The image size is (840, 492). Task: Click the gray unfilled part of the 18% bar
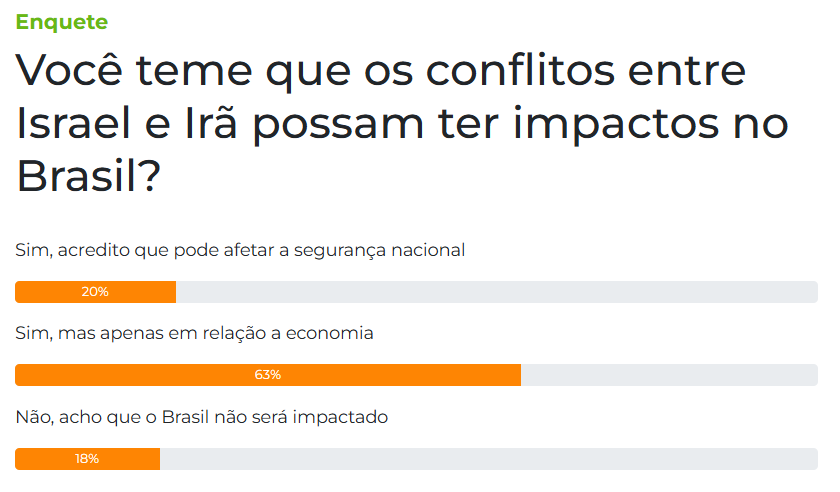(x=488, y=459)
